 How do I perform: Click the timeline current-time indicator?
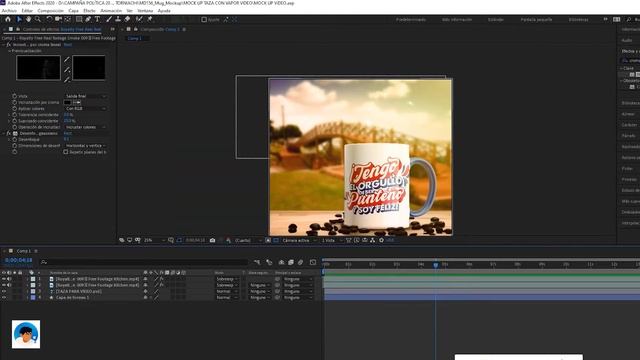tap(436, 265)
